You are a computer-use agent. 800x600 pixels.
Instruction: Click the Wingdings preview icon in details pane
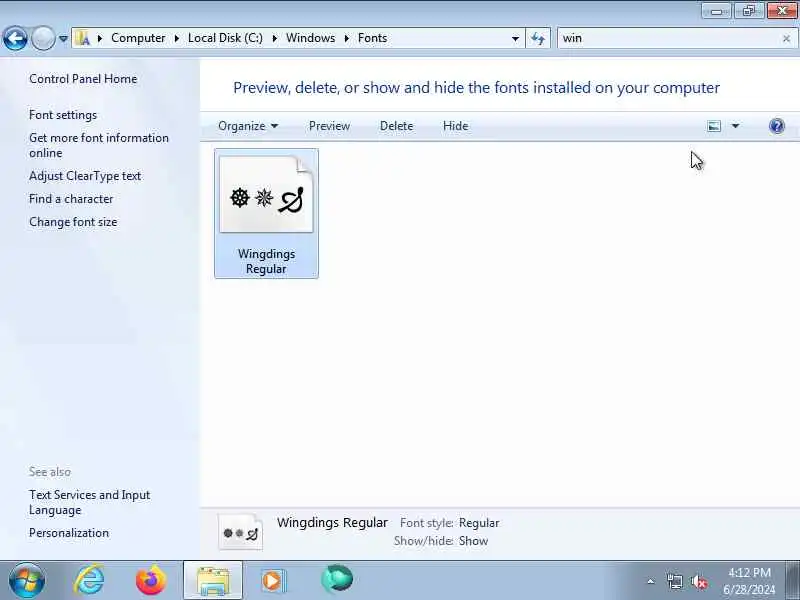(240, 532)
